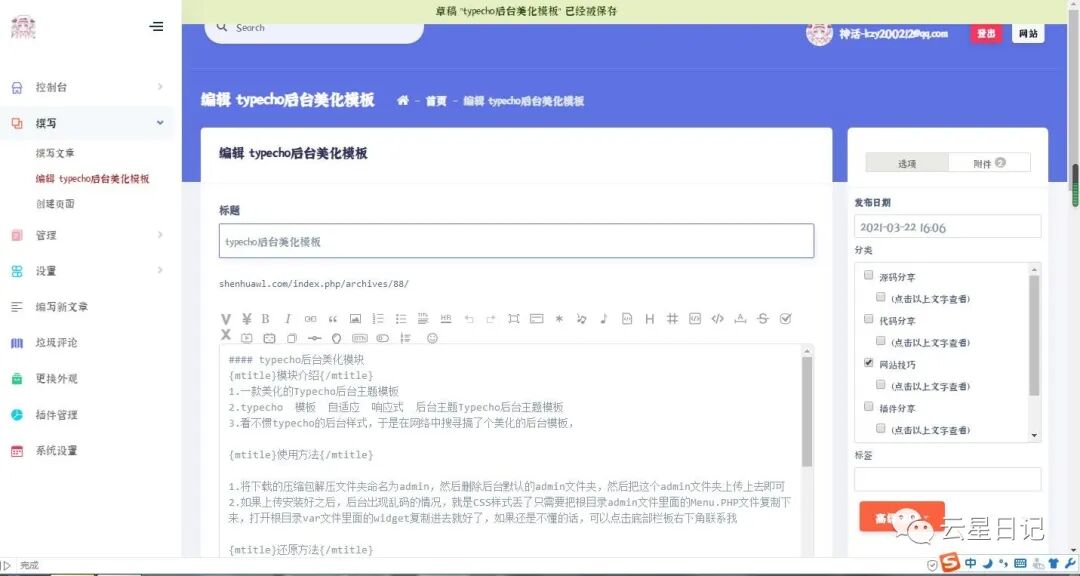The width and height of the screenshot is (1080, 576).
Task: Expand the 设置 sidebar menu
Action: (x=87, y=271)
